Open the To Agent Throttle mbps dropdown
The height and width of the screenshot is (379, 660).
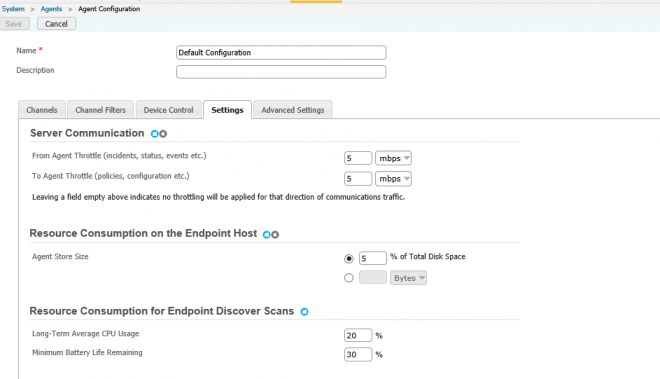393,179
